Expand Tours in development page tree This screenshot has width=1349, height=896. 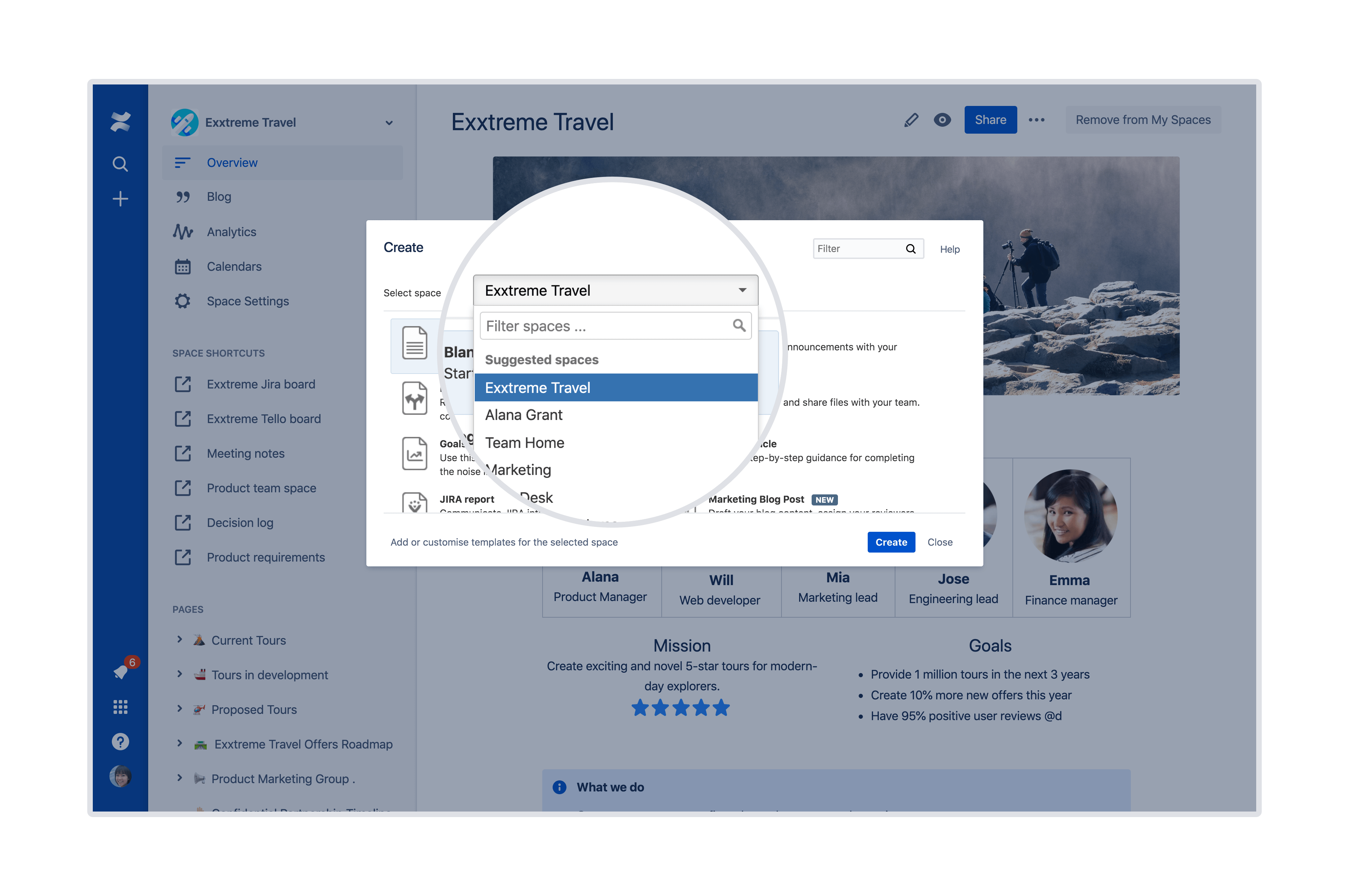(x=179, y=674)
